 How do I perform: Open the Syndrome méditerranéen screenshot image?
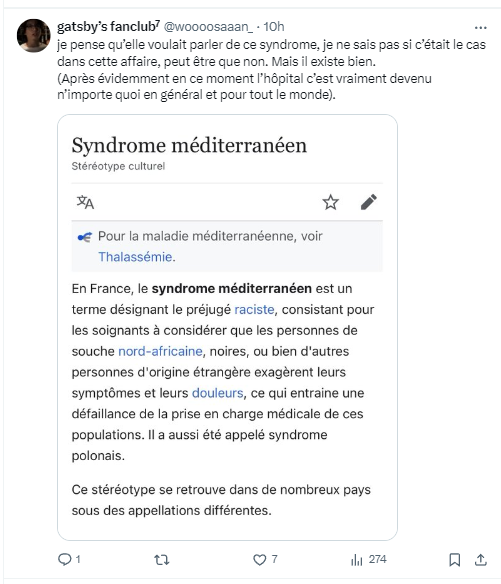click(227, 327)
